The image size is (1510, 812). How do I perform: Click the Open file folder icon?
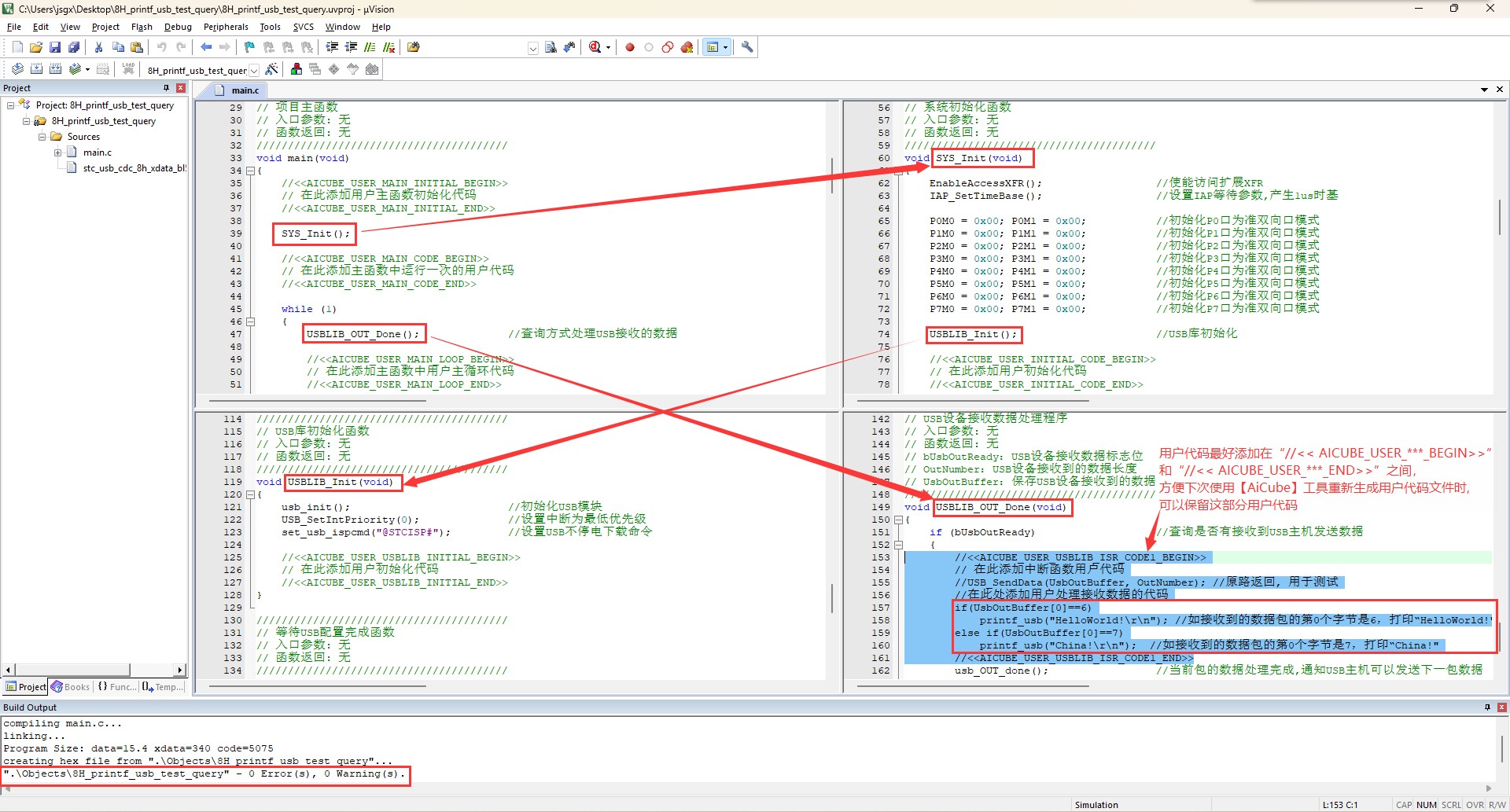(36, 47)
